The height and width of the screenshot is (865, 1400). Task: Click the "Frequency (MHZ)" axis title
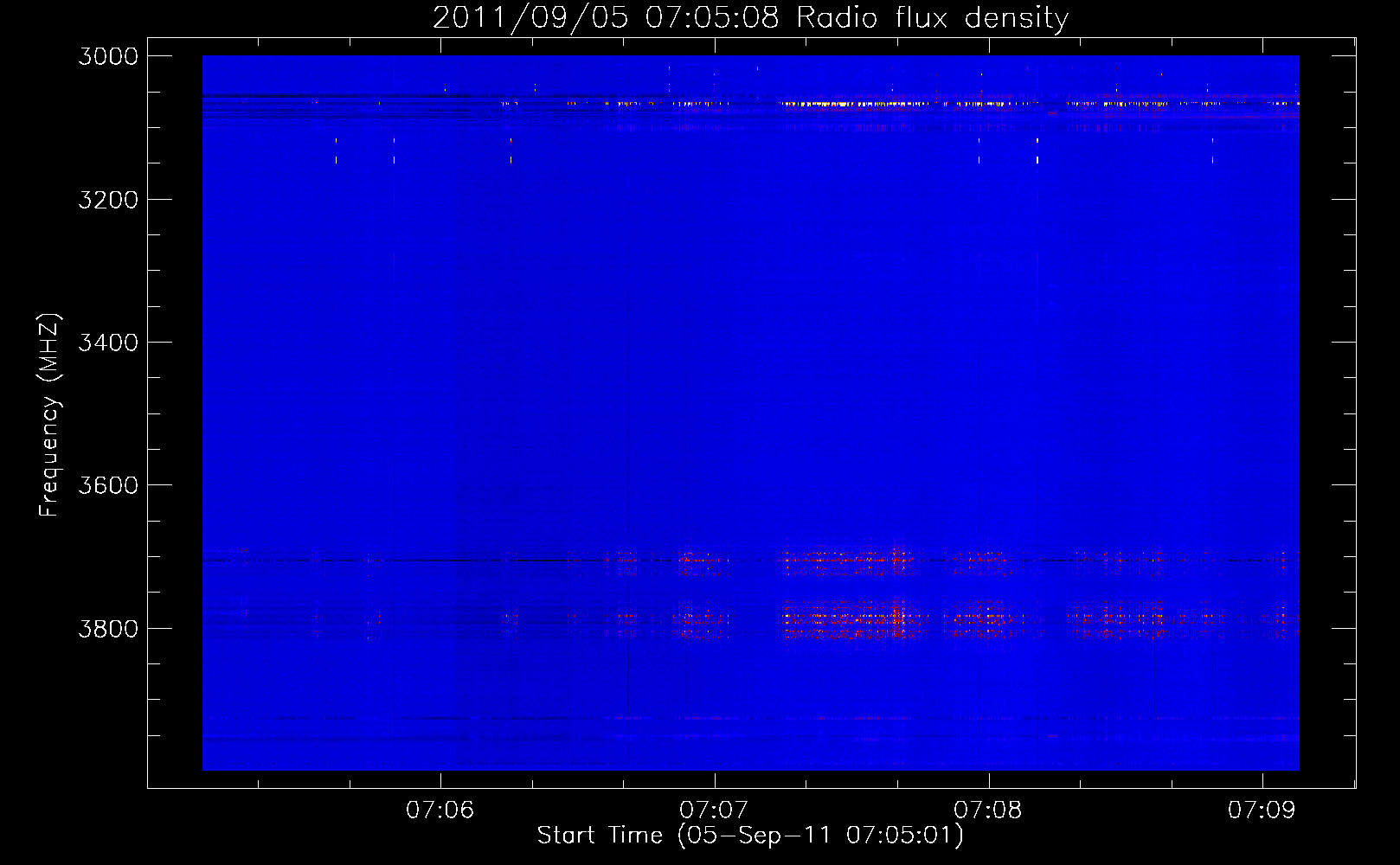click(x=49, y=415)
